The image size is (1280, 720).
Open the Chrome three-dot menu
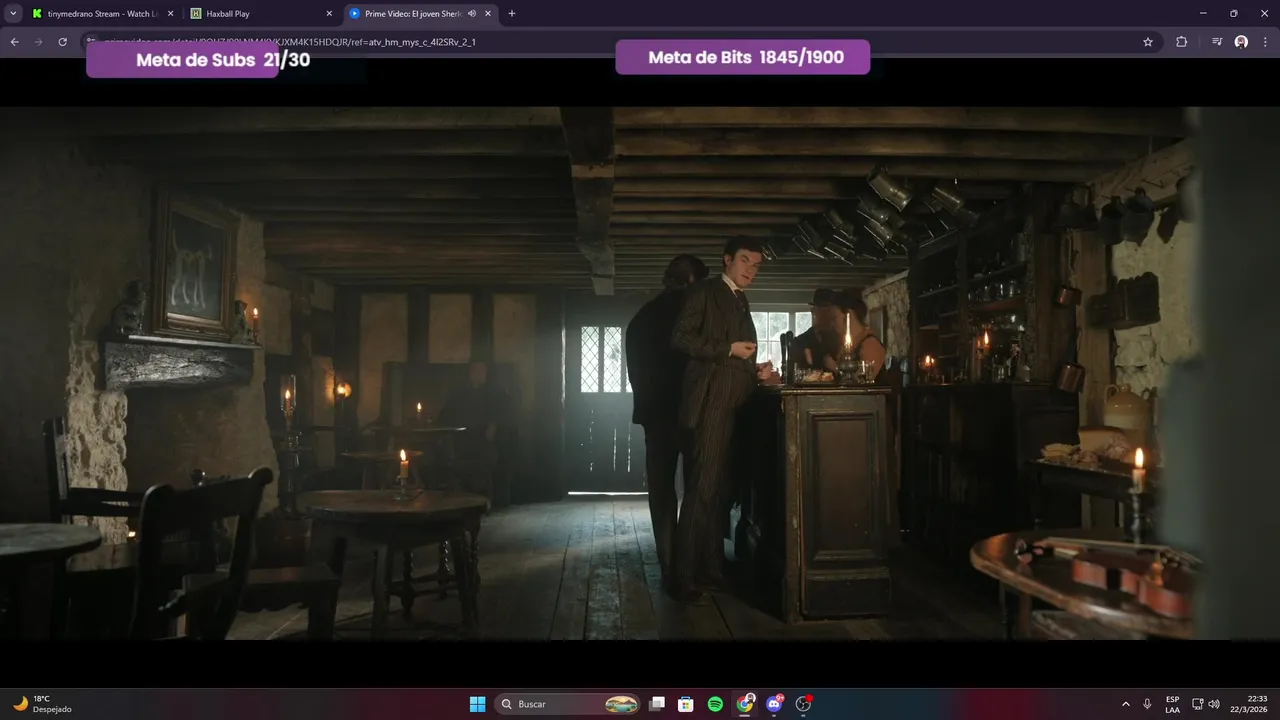click(1265, 42)
